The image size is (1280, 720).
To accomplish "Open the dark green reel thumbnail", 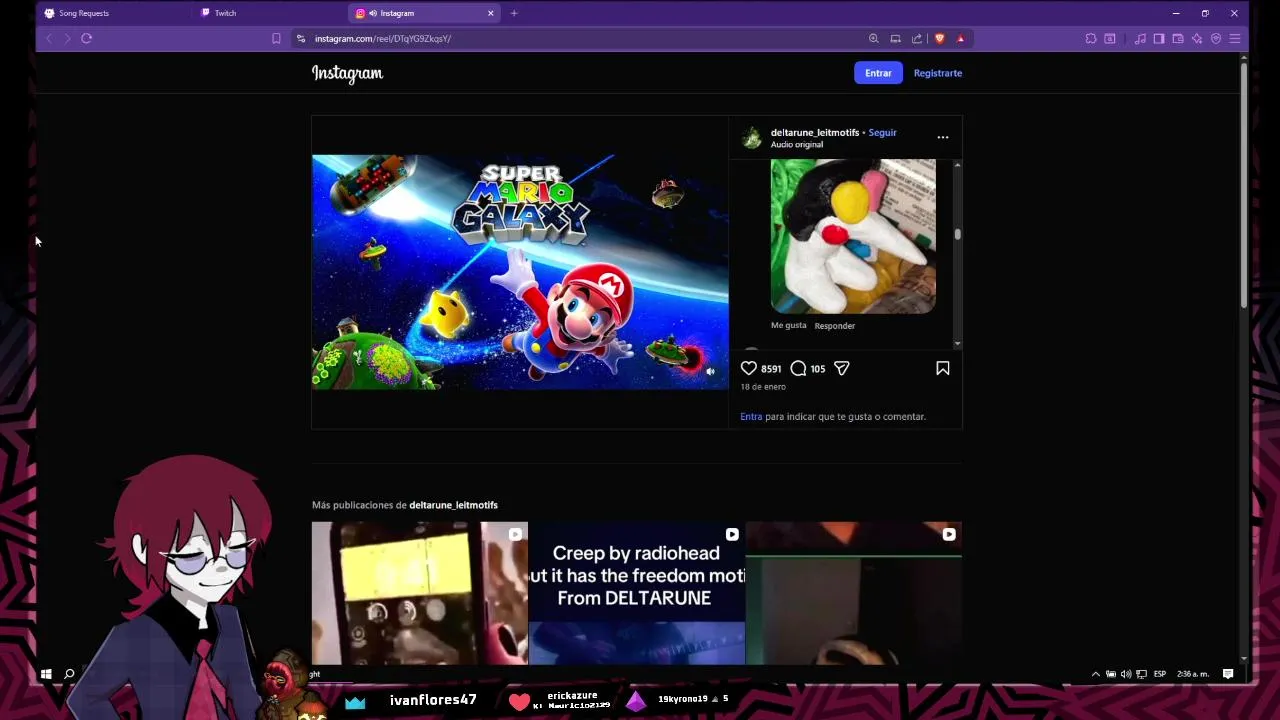I will pyautogui.click(x=854, y=593).
